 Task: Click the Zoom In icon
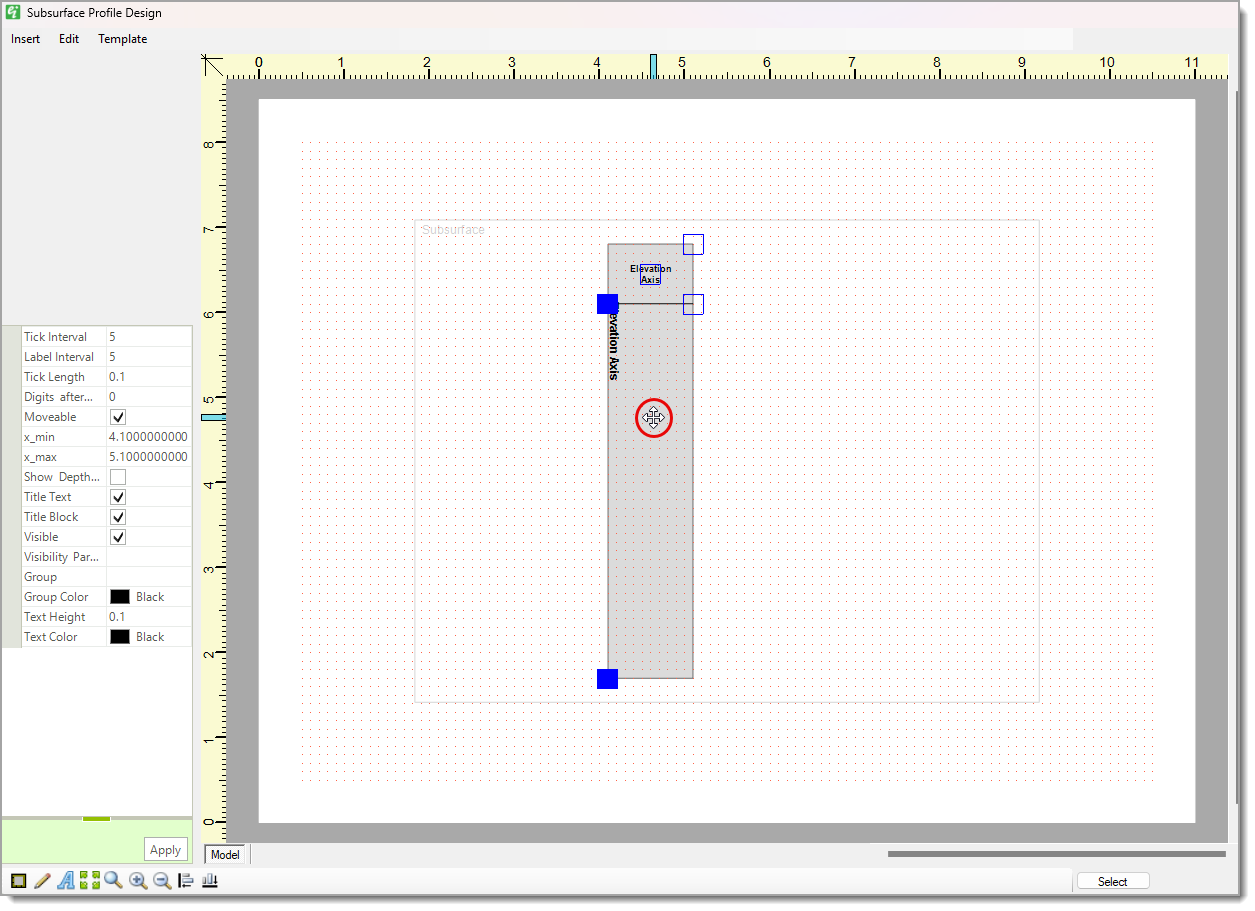point(138,880)
